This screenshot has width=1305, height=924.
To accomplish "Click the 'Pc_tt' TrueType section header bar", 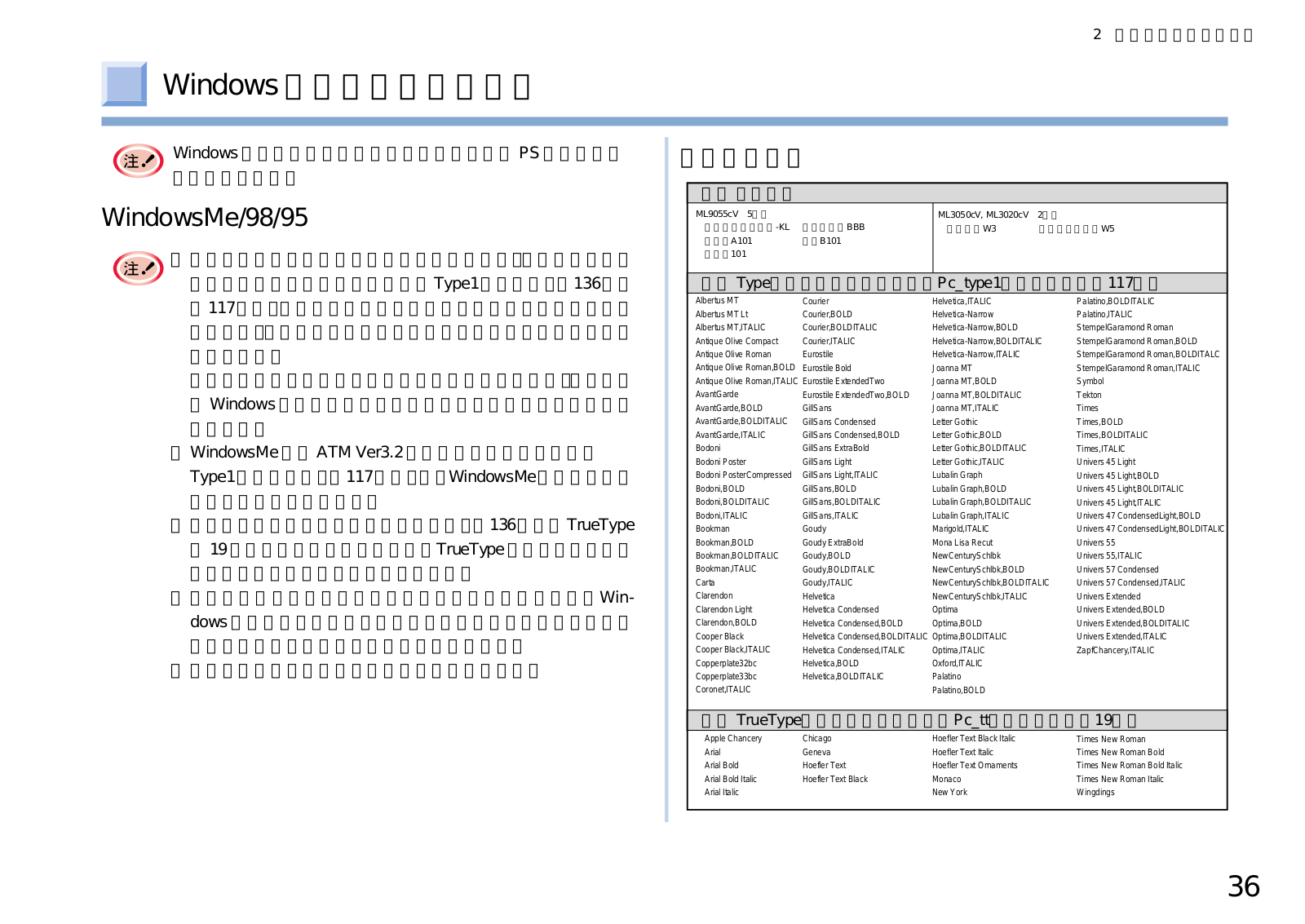I will [957, 720].
